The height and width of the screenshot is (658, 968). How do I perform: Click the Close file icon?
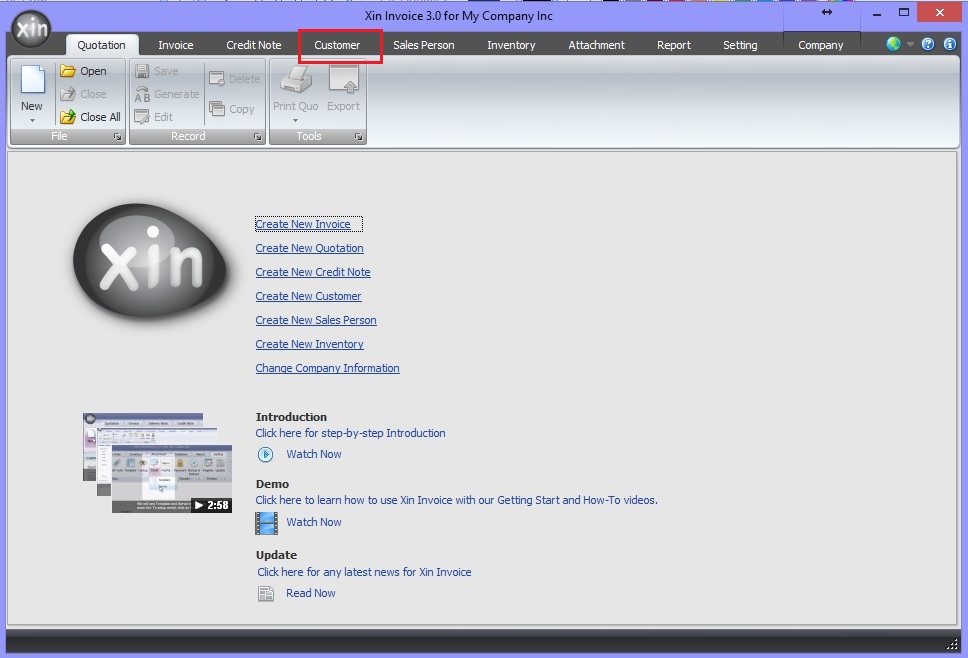click(x=68, y=94)
